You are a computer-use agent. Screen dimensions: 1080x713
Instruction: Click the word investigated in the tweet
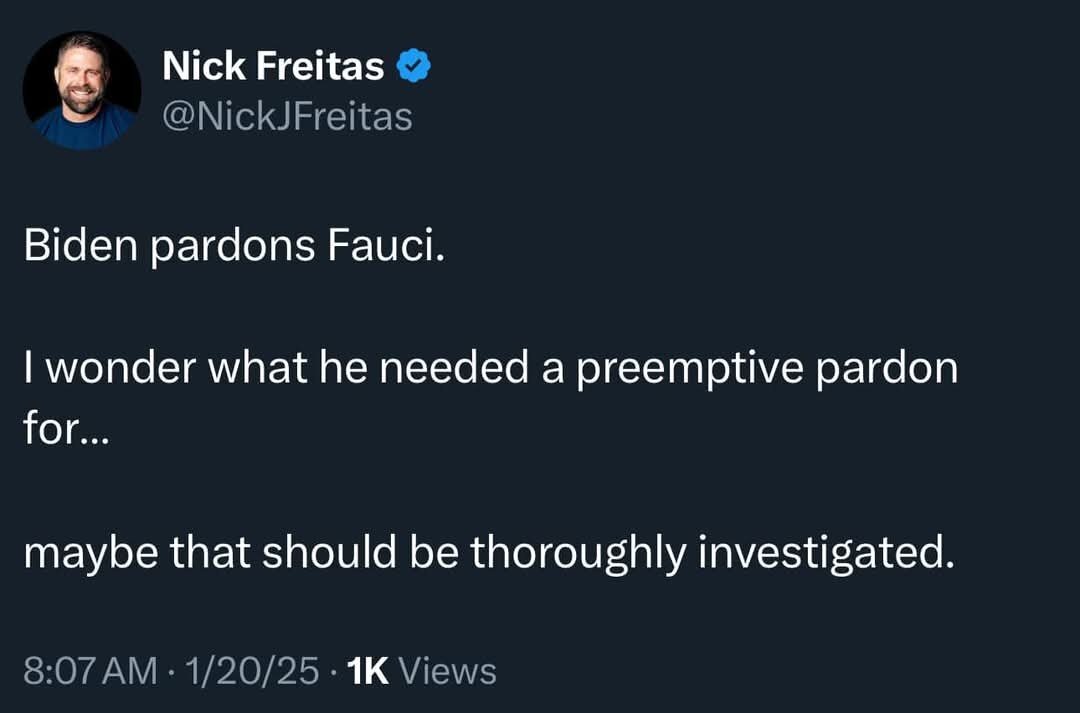pyautogui.click(x=820, y=553)
